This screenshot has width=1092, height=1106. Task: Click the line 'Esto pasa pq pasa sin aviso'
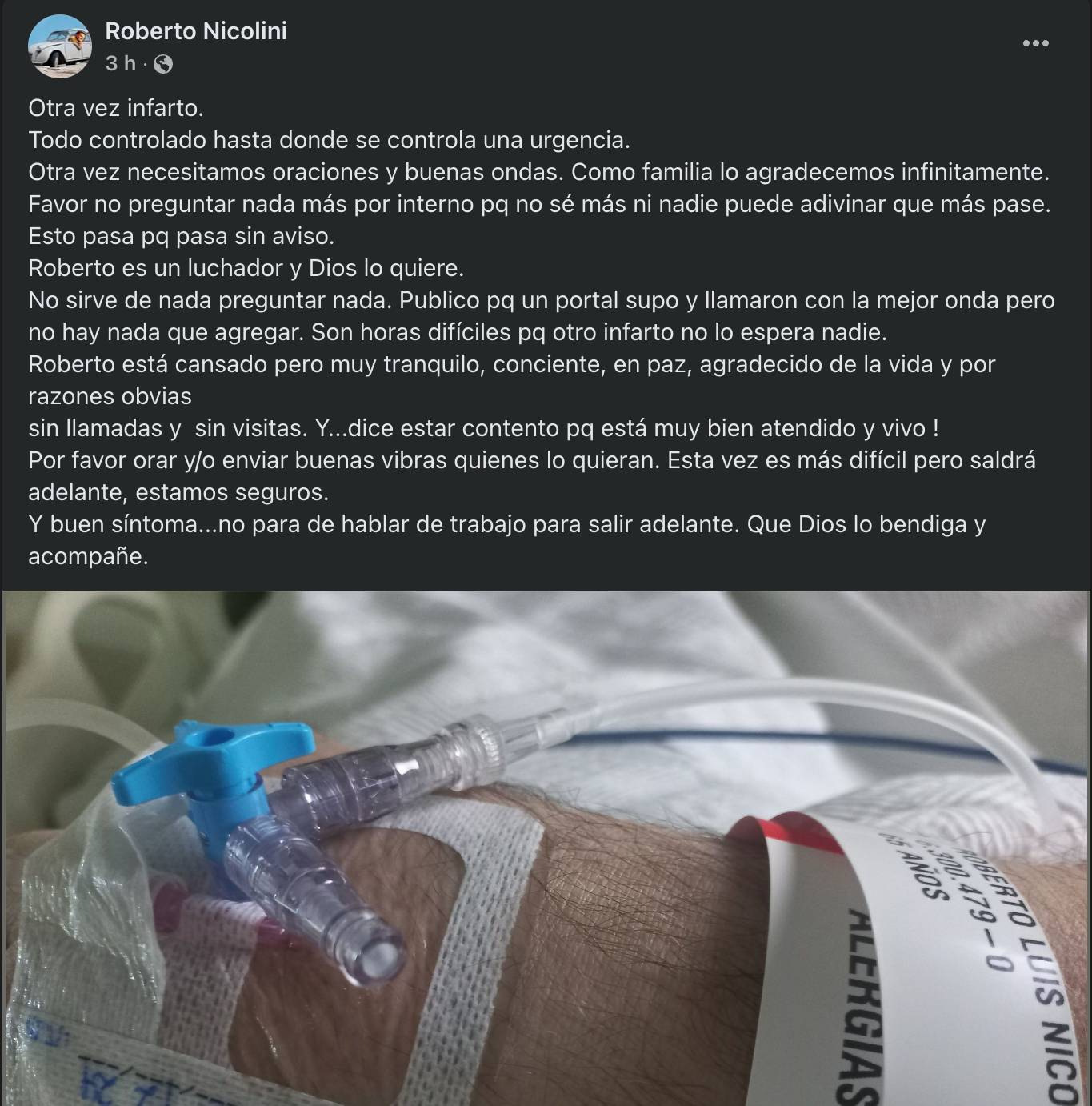[x=182, y=236]
